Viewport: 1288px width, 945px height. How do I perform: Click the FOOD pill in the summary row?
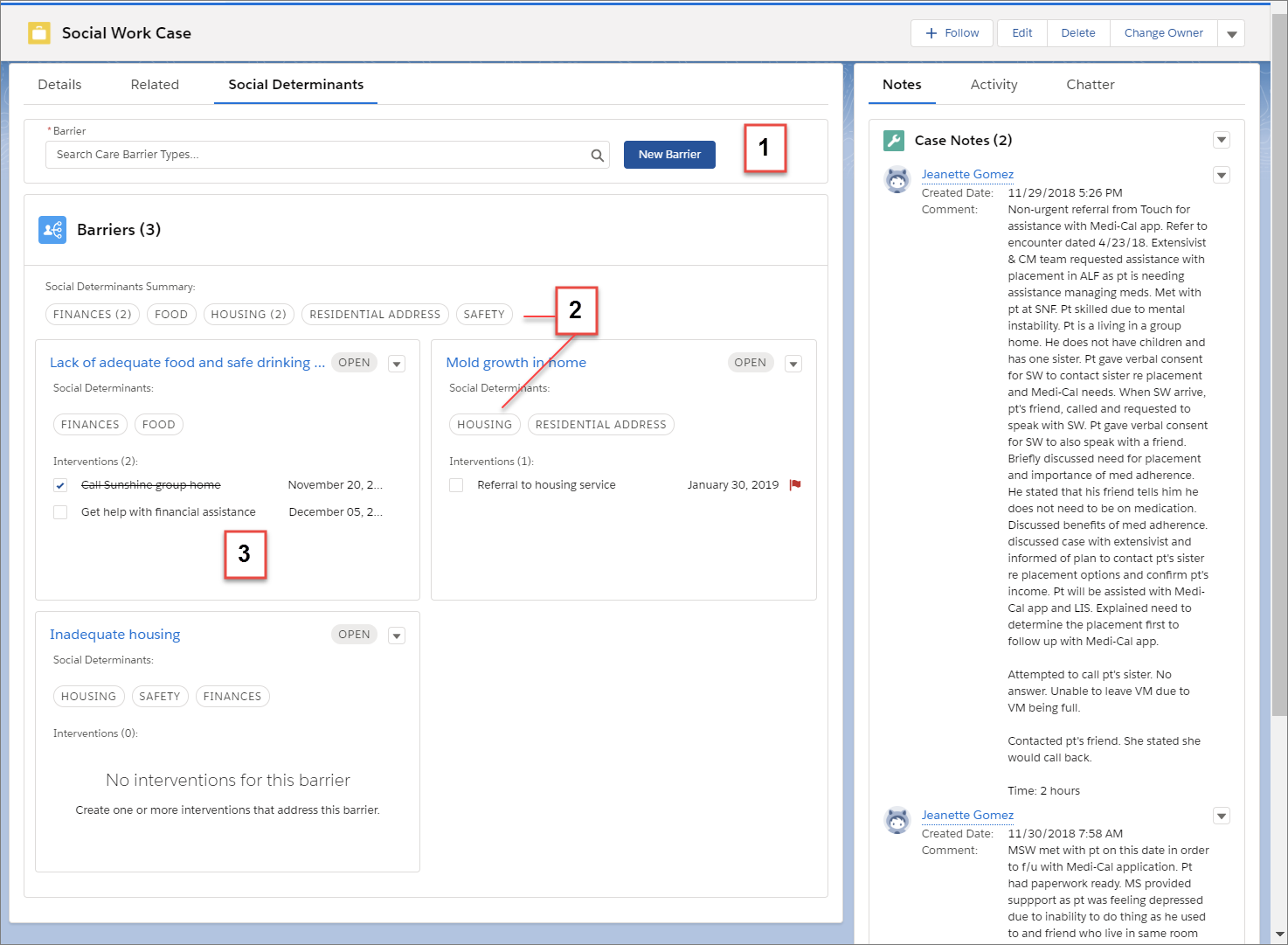pyautogui.click(x=171, y=315)
